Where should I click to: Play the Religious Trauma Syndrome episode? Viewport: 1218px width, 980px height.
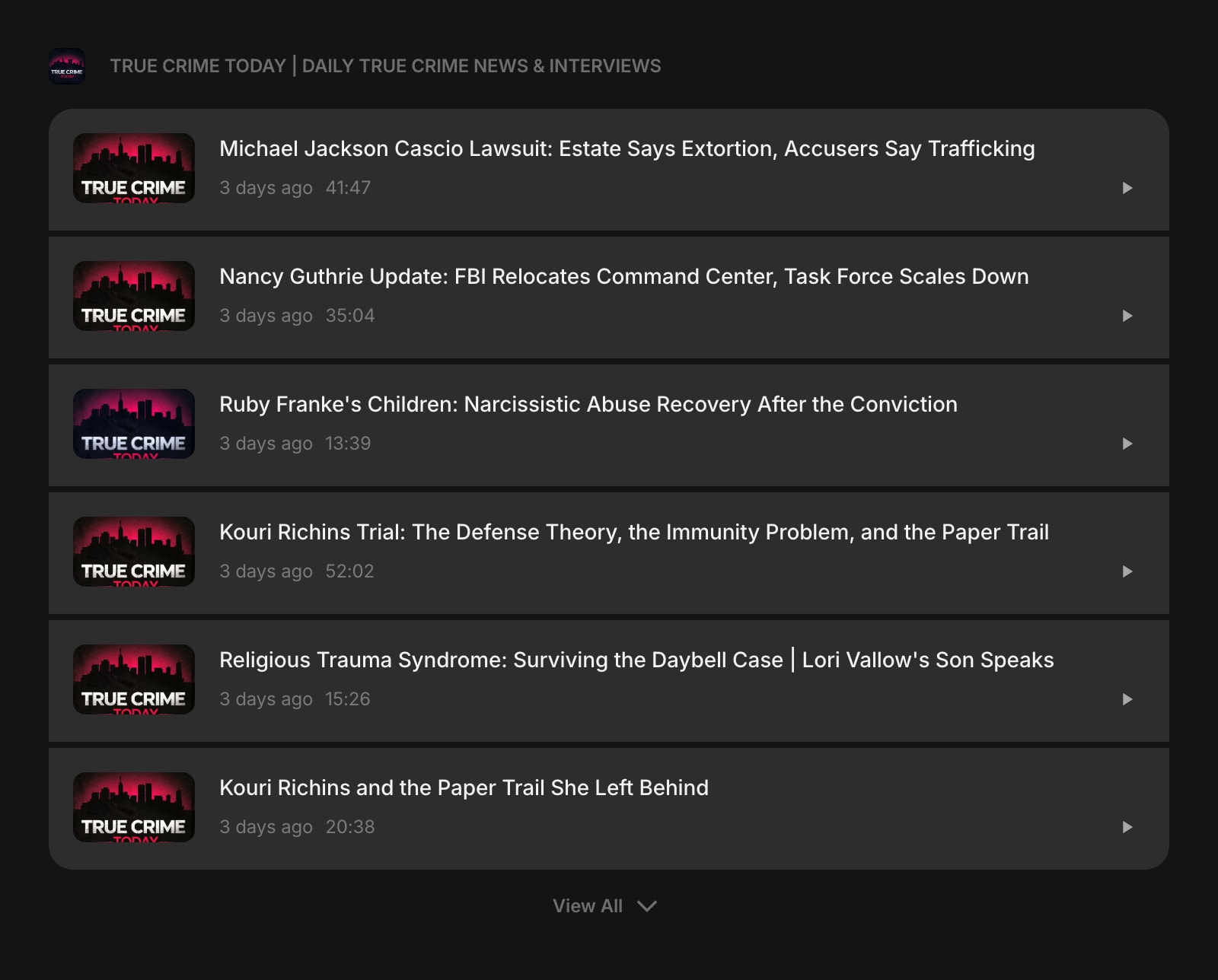1127,699
